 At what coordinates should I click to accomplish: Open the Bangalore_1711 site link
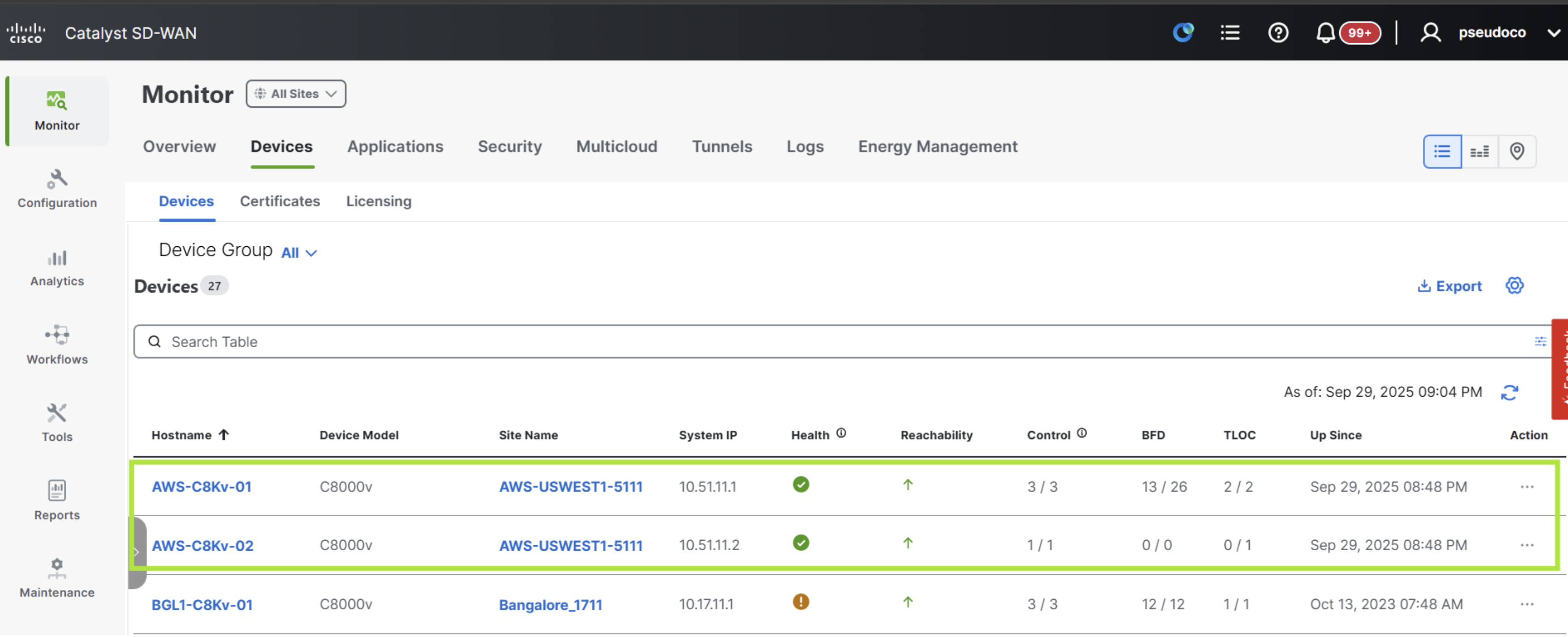[550, 605]
